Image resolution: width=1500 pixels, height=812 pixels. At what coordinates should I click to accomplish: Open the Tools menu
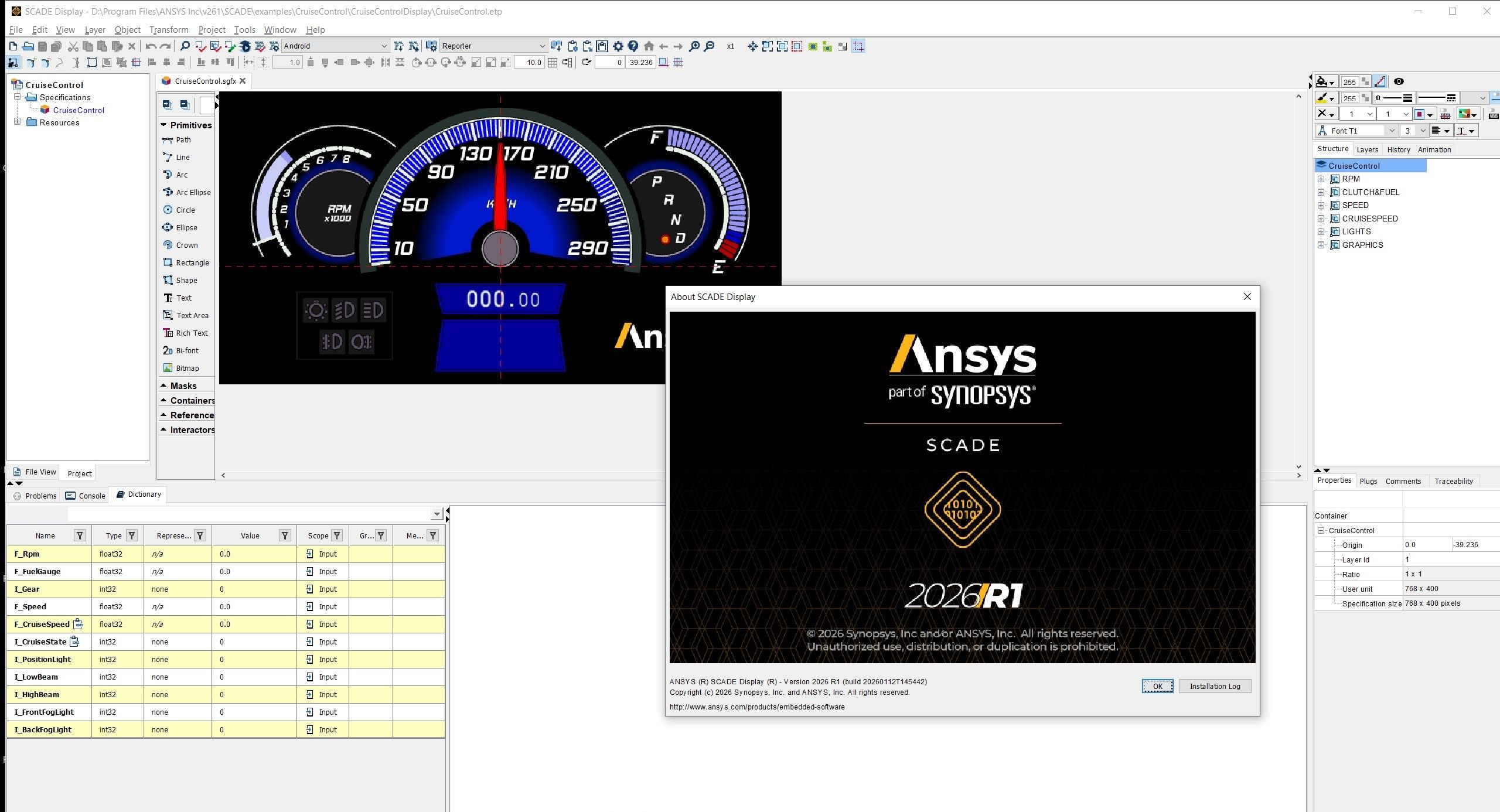[x=244, y=30]
